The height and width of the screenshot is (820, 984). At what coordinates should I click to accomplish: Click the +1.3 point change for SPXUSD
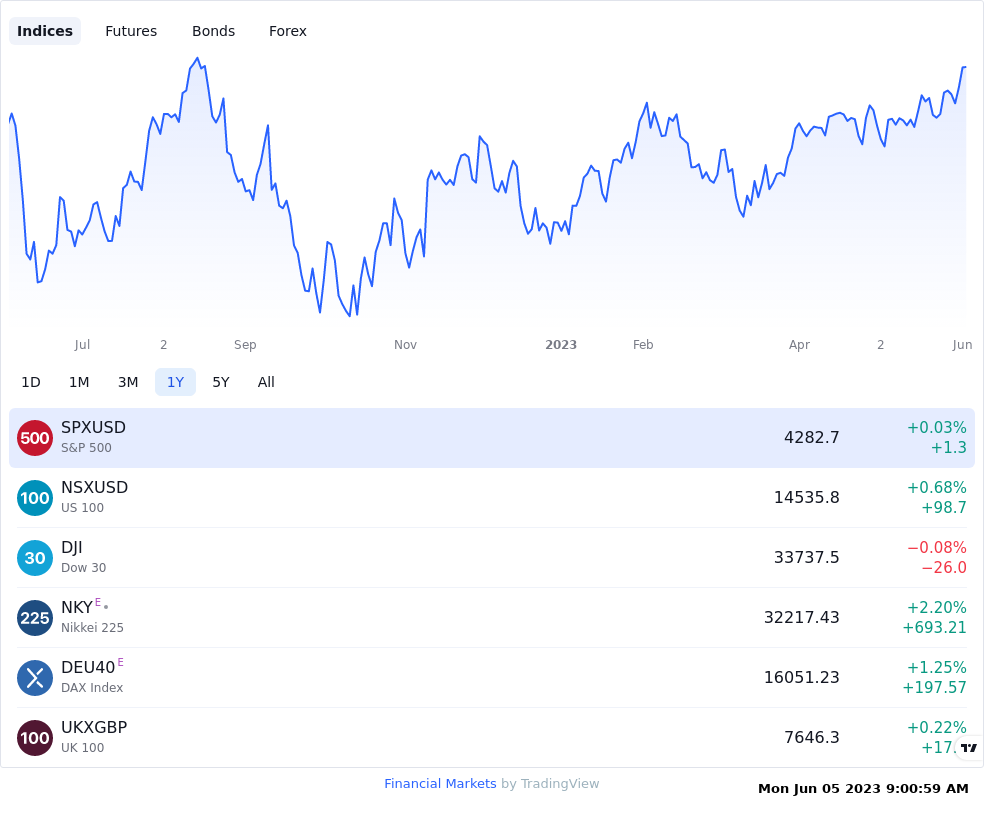948,447
